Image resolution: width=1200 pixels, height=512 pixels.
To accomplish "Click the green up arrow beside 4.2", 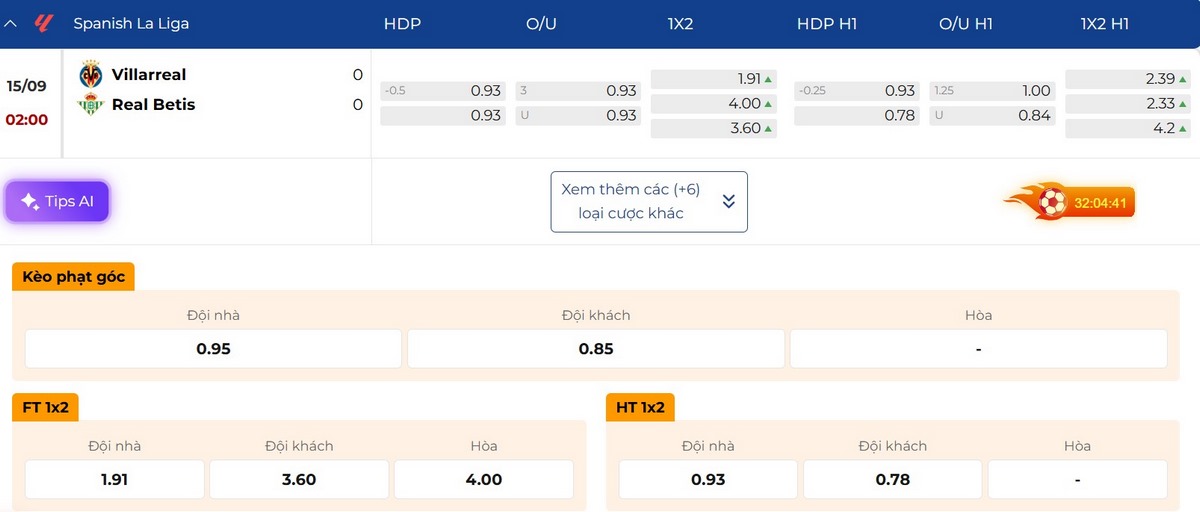I will (x=1183, y=128).
